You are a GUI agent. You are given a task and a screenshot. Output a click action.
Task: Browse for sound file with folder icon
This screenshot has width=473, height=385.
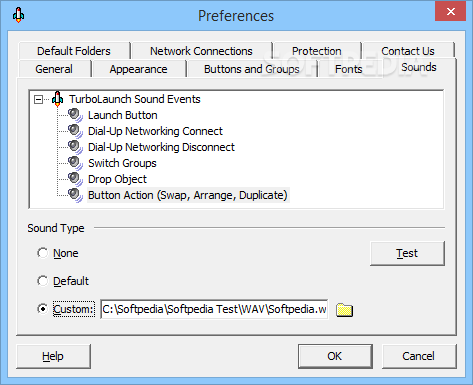[344, 310]
